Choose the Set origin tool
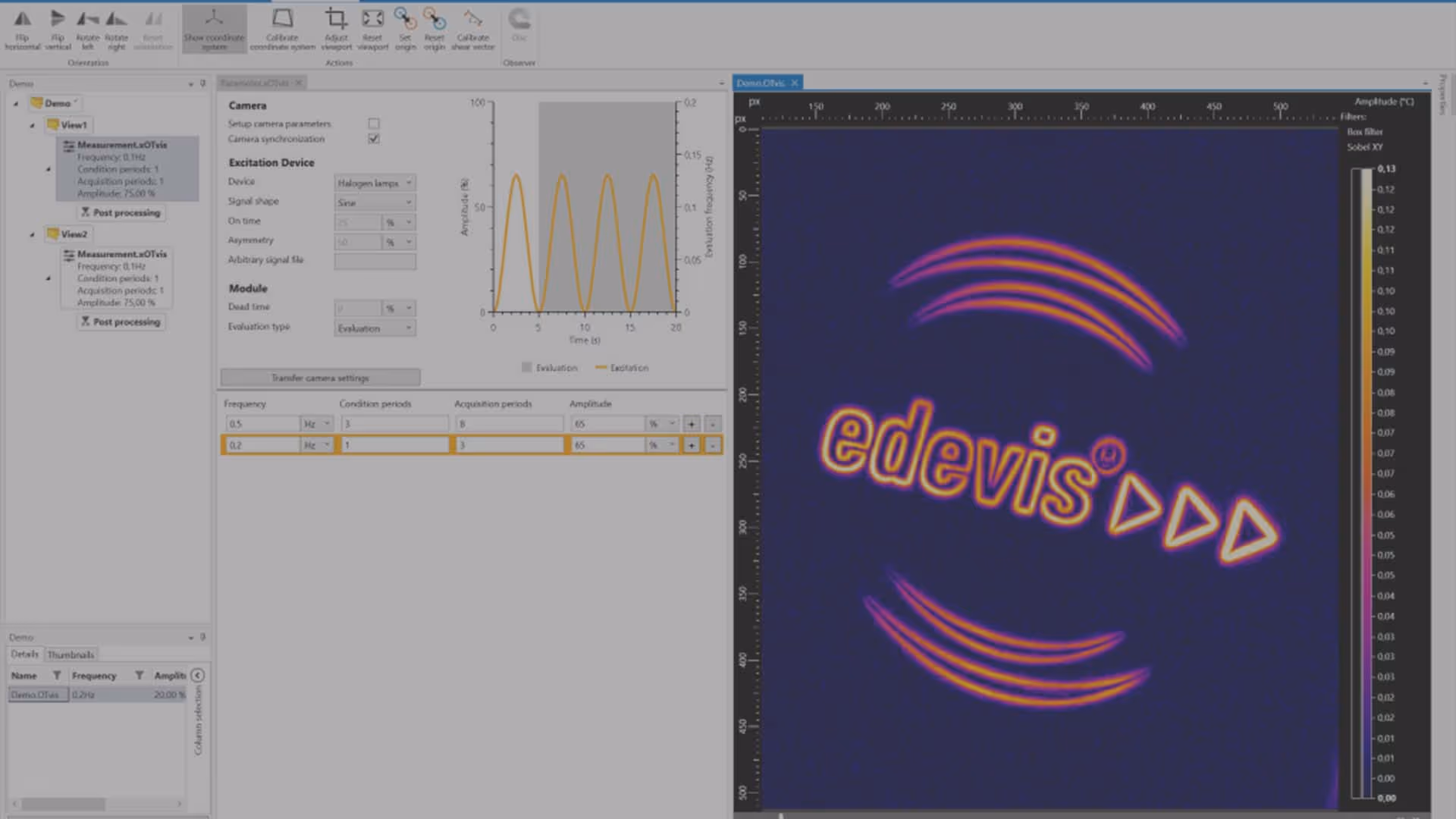The width and height of the screenshot is (1456, 819). pyautogui.click(x=405, y=29)
